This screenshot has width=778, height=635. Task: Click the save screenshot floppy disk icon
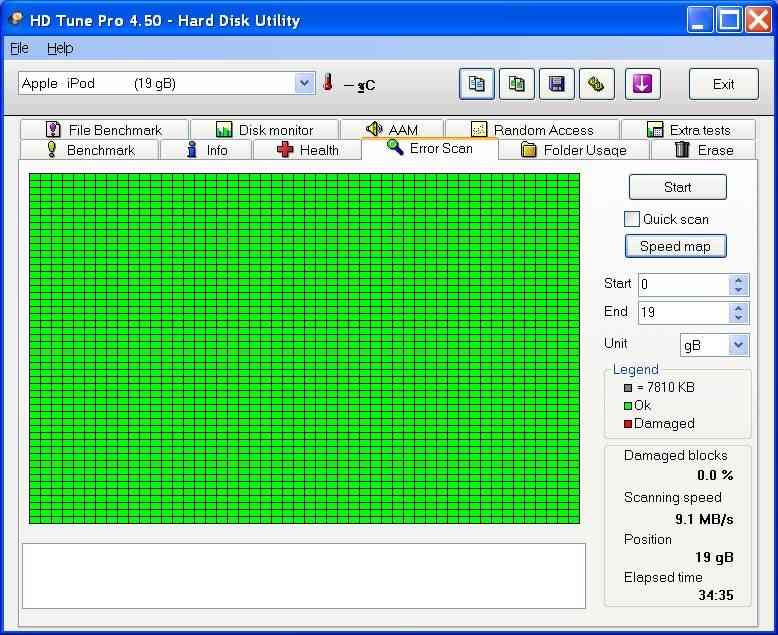click(x=557, y=84)
